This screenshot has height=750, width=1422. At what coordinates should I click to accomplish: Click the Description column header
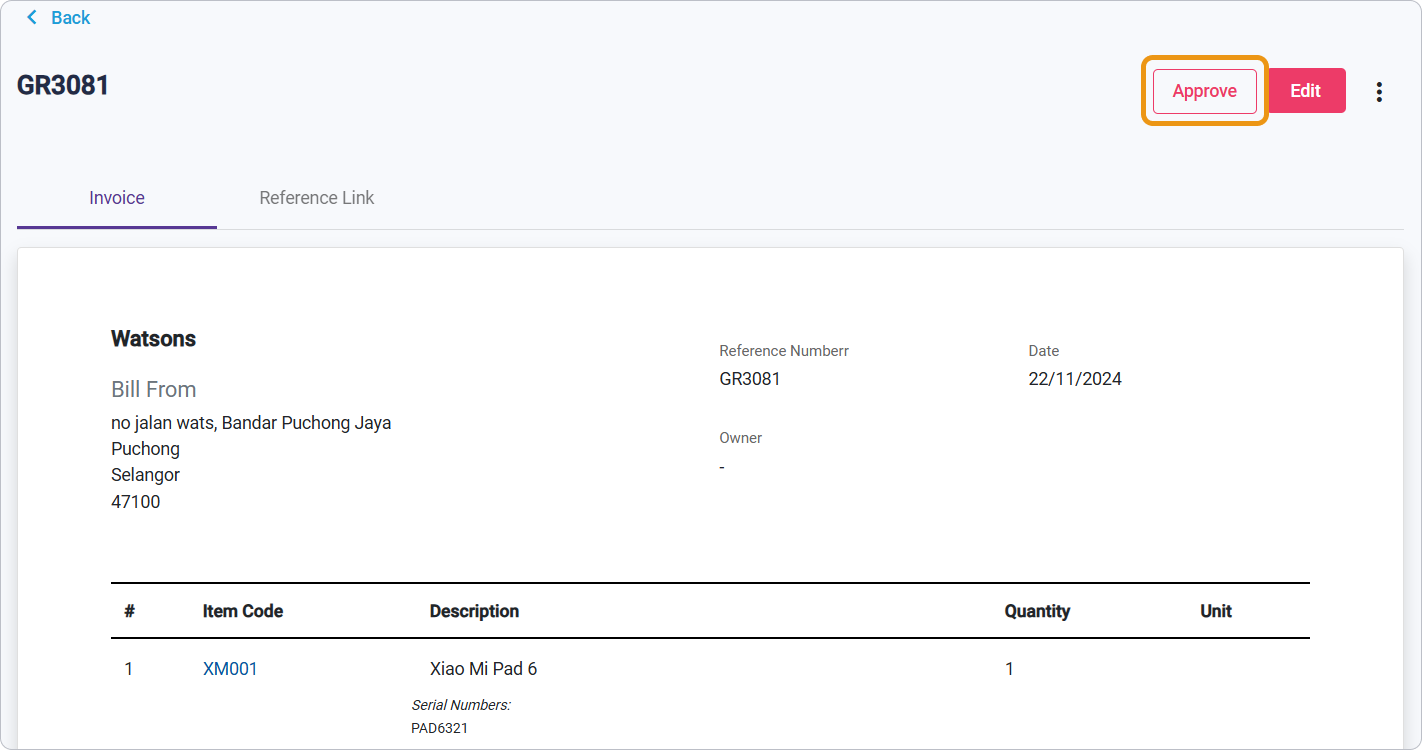[474, 611]
